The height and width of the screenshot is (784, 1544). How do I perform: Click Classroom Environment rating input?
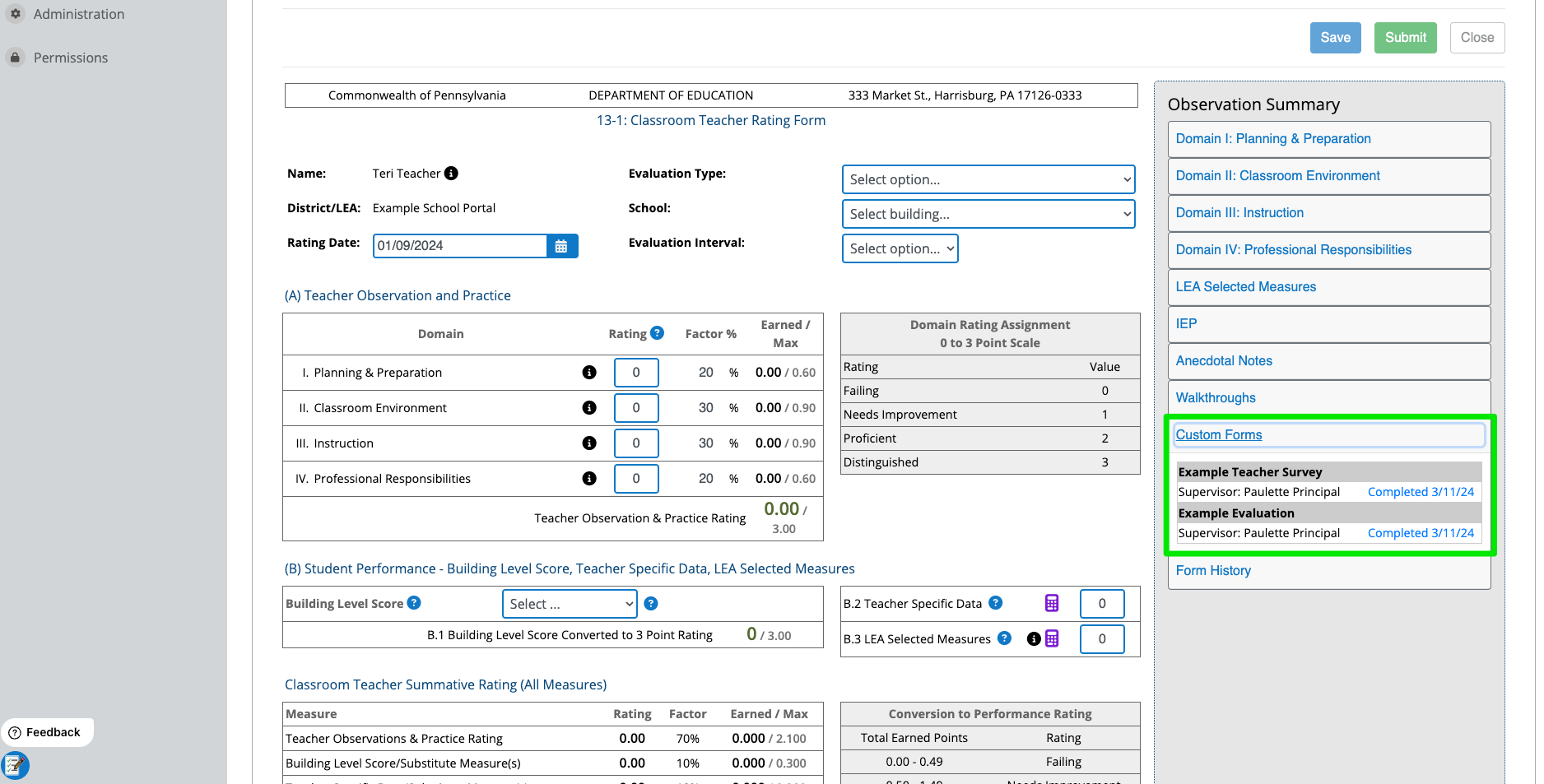coord(636,408)
